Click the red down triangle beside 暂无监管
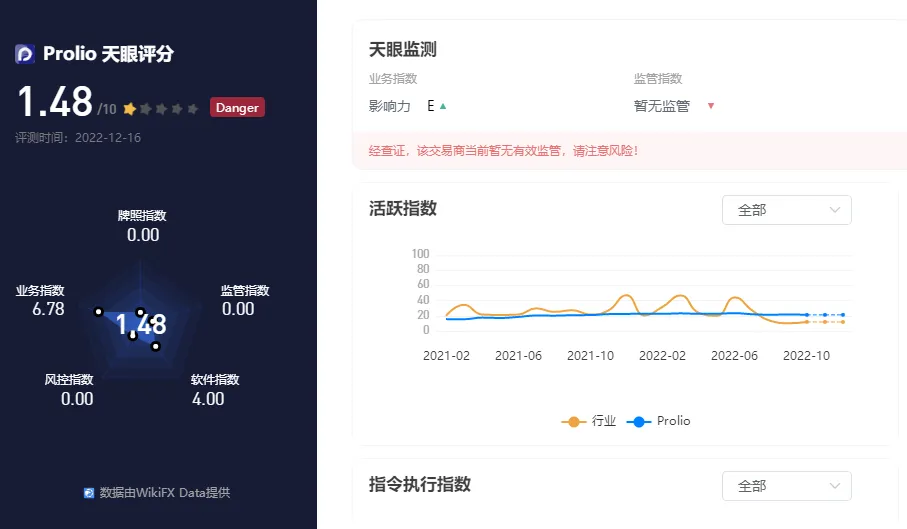Viewport: 907px width, 529px height. 711,106
